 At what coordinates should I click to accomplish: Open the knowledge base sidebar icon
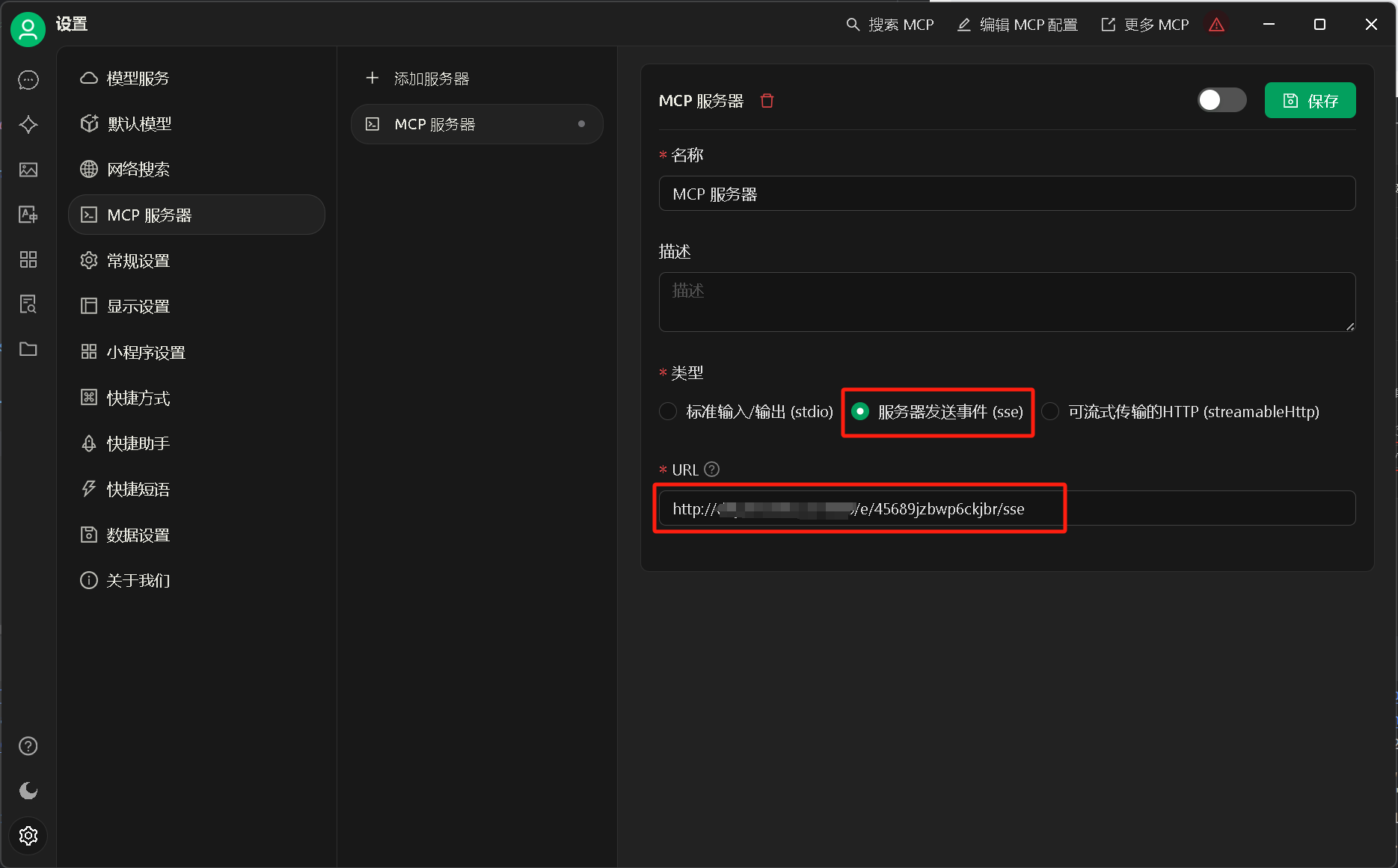28,304
